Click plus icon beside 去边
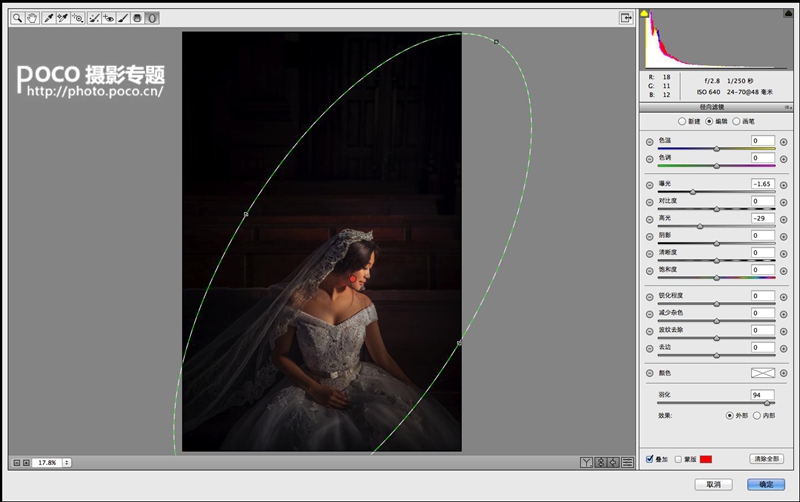This screenshot has height=502, width=800. point(784,349)
